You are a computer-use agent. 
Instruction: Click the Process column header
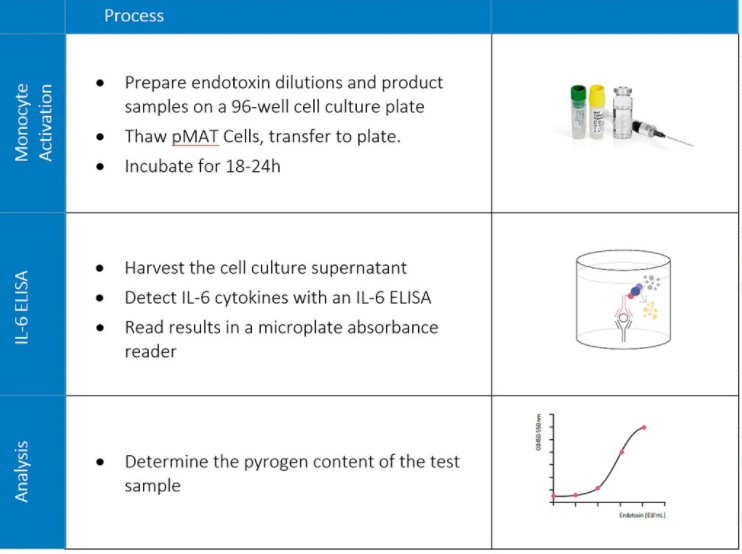134,16
